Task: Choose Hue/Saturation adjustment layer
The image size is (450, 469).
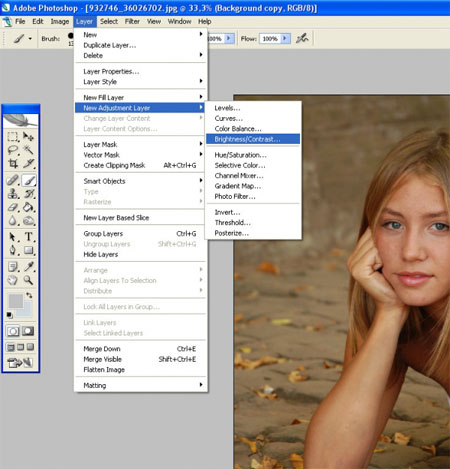Action: pos(253,155)
